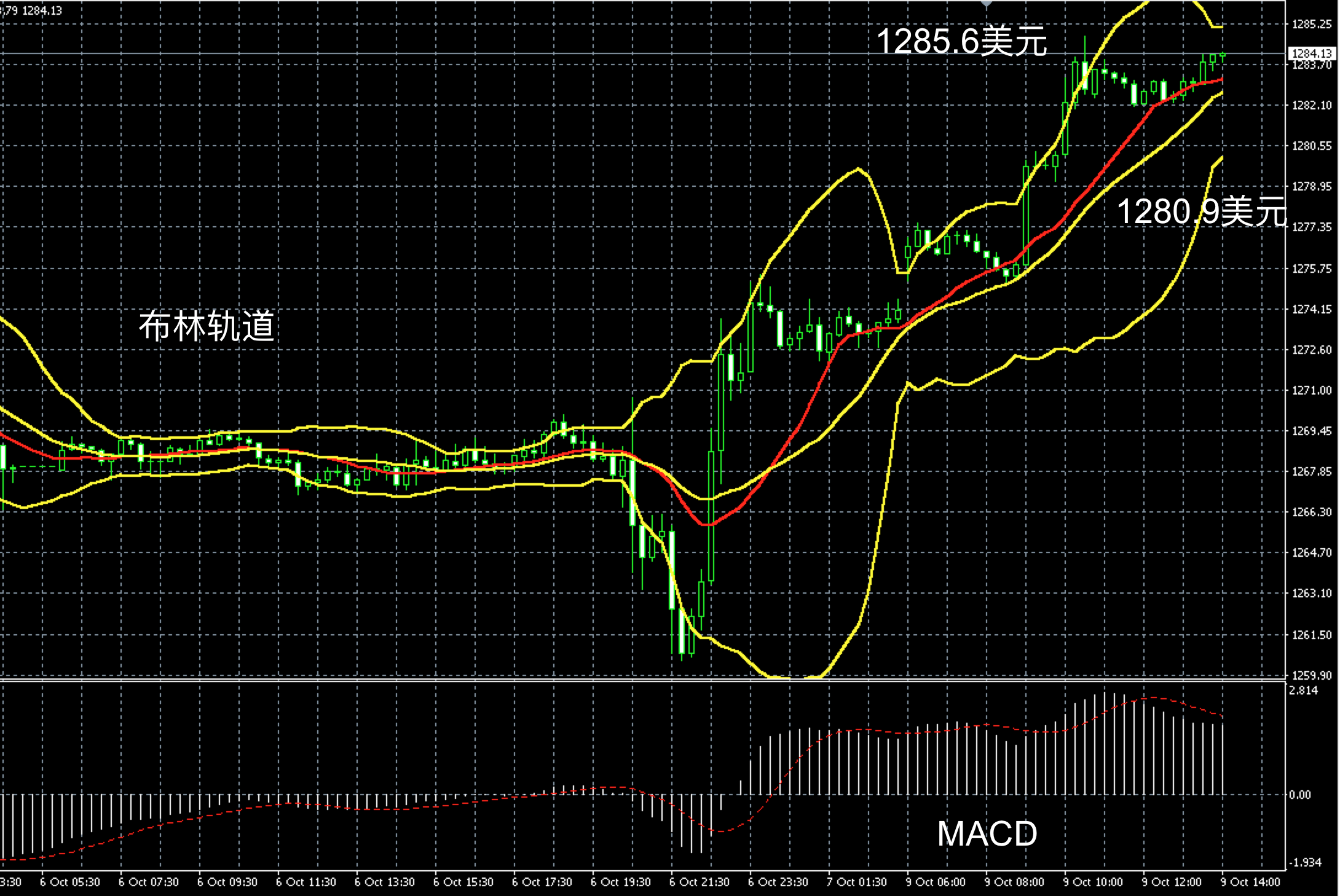Click the 1285.6美元 resistance annotation

(961, 42)
